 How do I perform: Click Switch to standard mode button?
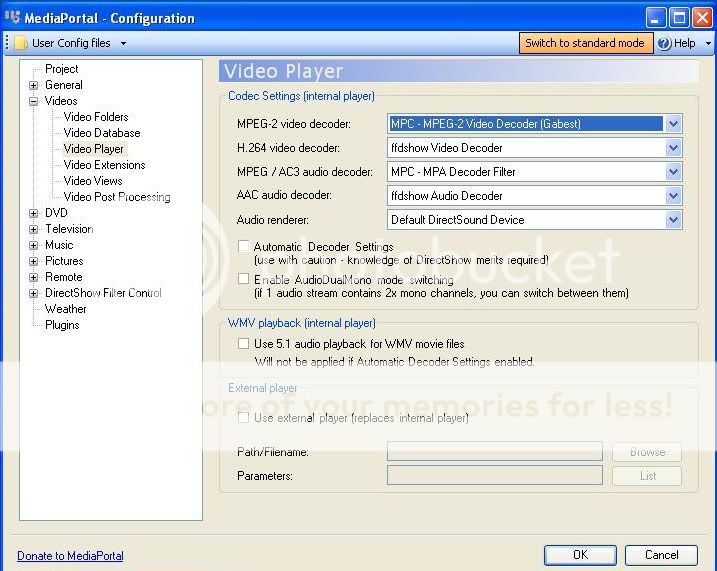585,43
